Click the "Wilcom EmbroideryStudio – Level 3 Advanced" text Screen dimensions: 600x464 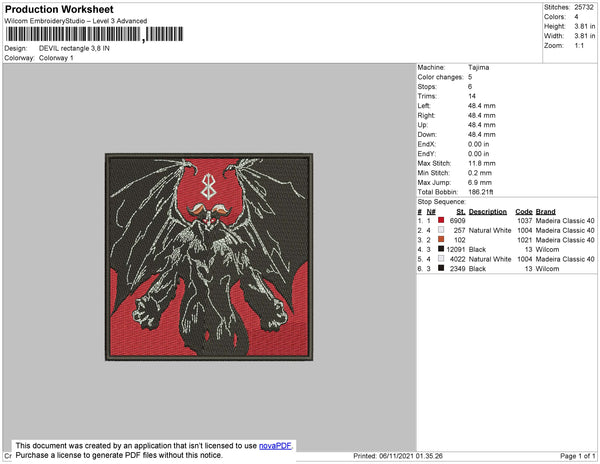pos(76,21)
